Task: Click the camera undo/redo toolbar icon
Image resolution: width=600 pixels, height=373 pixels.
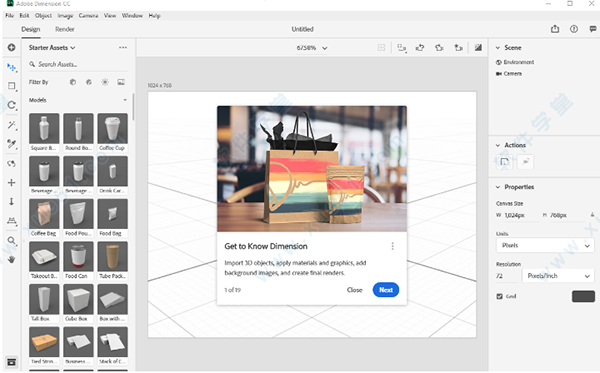Action: [x=420, y=48]
